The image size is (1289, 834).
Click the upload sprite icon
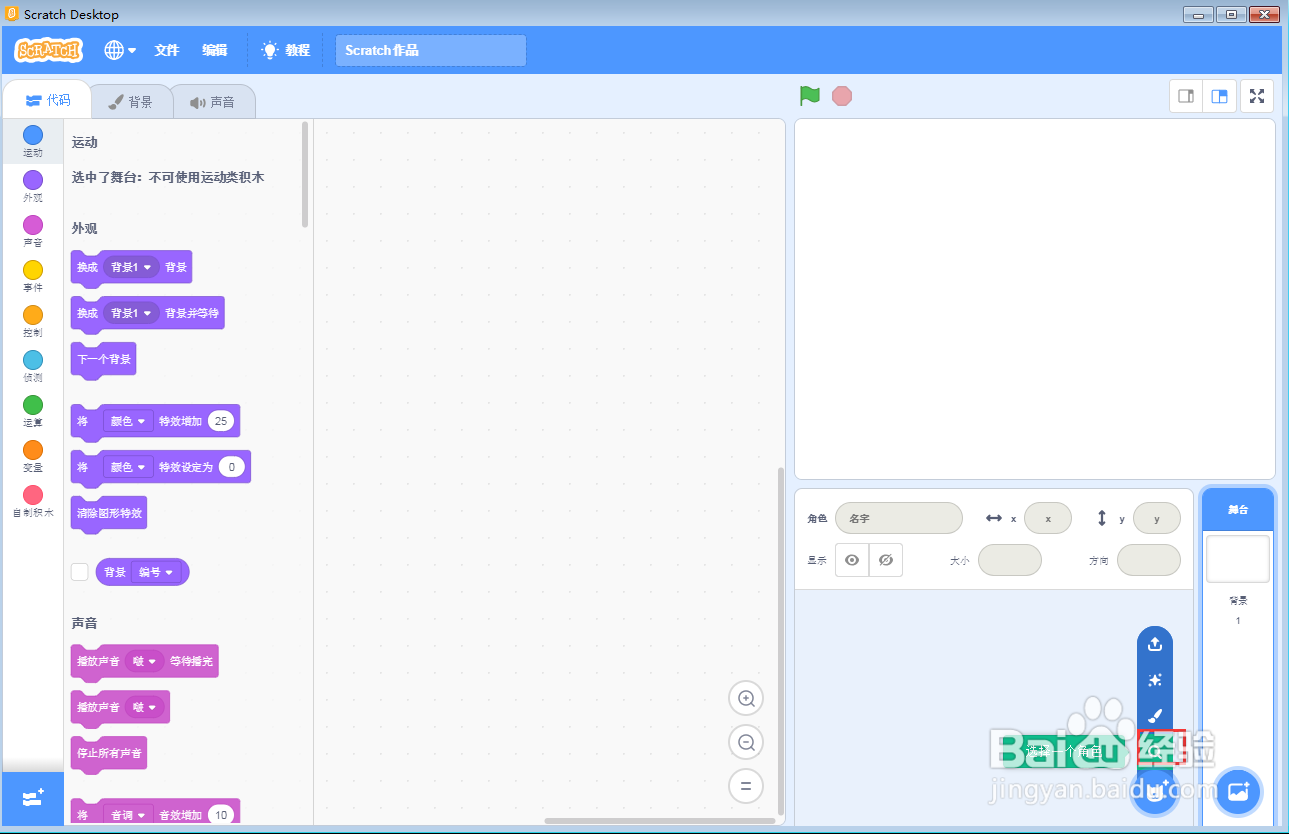(x=1155, y=644)
